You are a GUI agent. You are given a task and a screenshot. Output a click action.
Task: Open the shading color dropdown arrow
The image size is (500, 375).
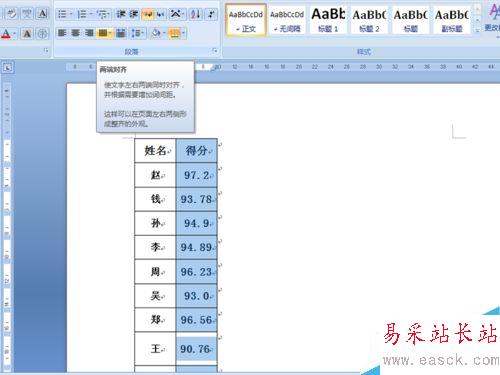(164, 33)
